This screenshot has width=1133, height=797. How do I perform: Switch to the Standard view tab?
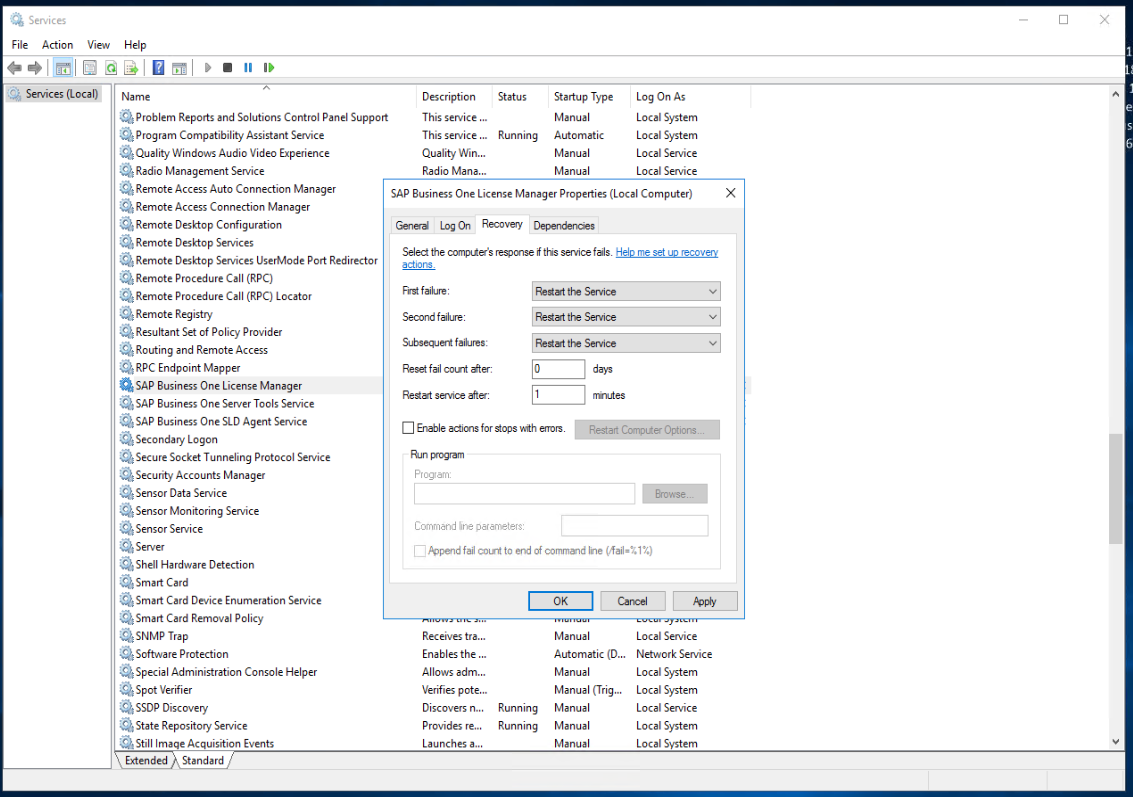pyautogui.click(x=203, y=760)
